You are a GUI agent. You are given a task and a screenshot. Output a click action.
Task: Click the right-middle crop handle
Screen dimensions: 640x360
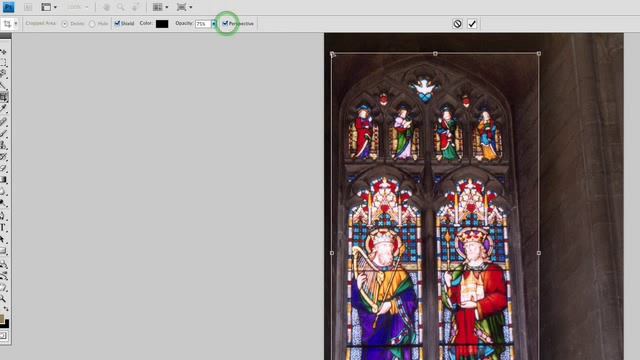point(539,253)
